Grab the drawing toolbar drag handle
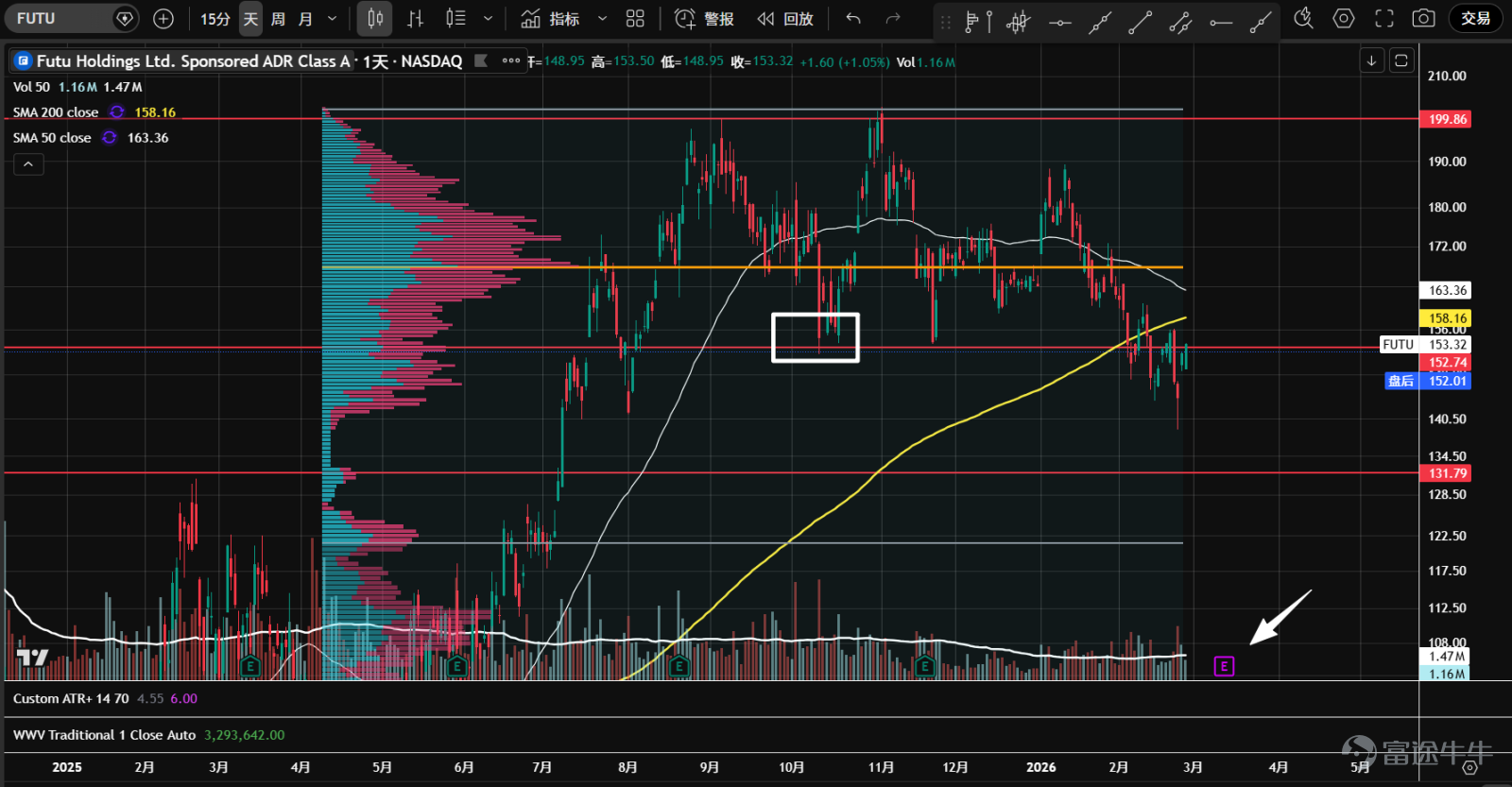 click(946, 21)
